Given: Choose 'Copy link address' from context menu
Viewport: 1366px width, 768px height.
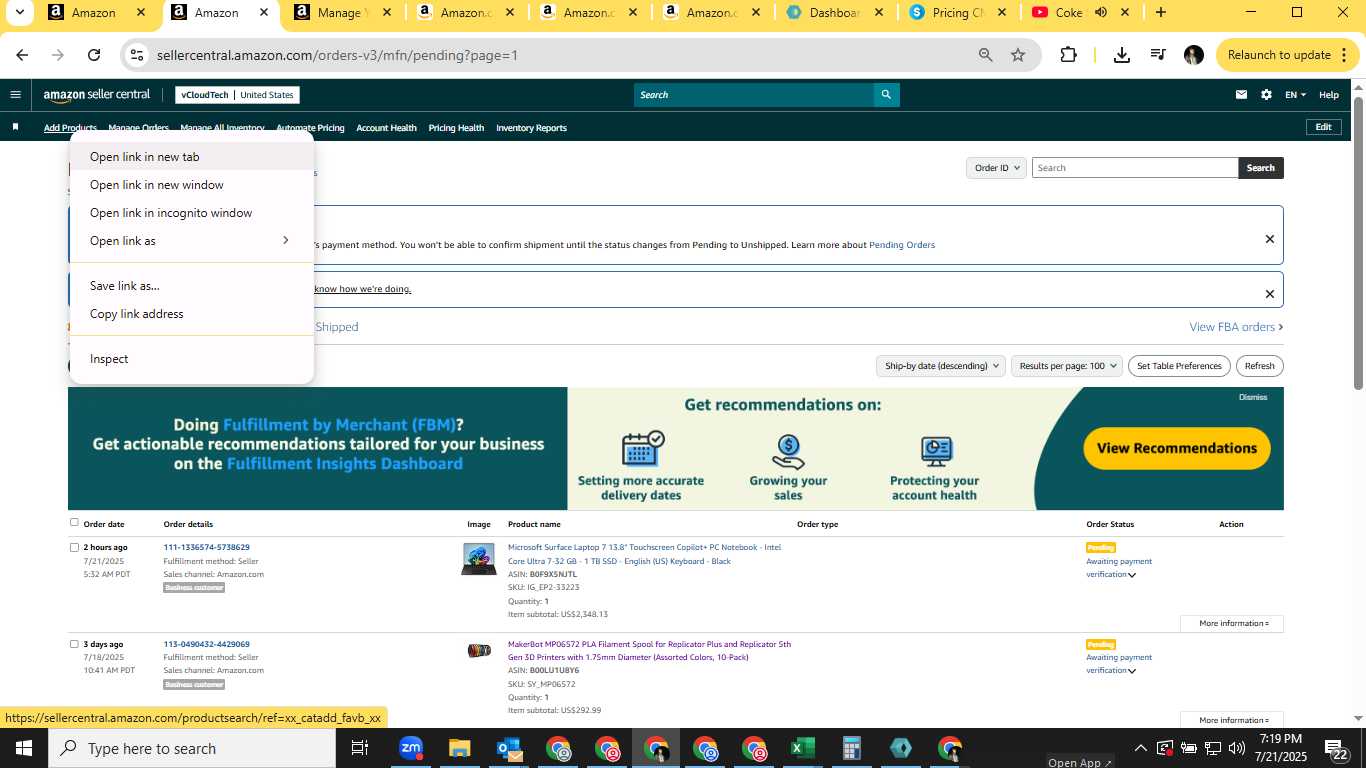Looking at the screenshot, I should coord(192,314).
